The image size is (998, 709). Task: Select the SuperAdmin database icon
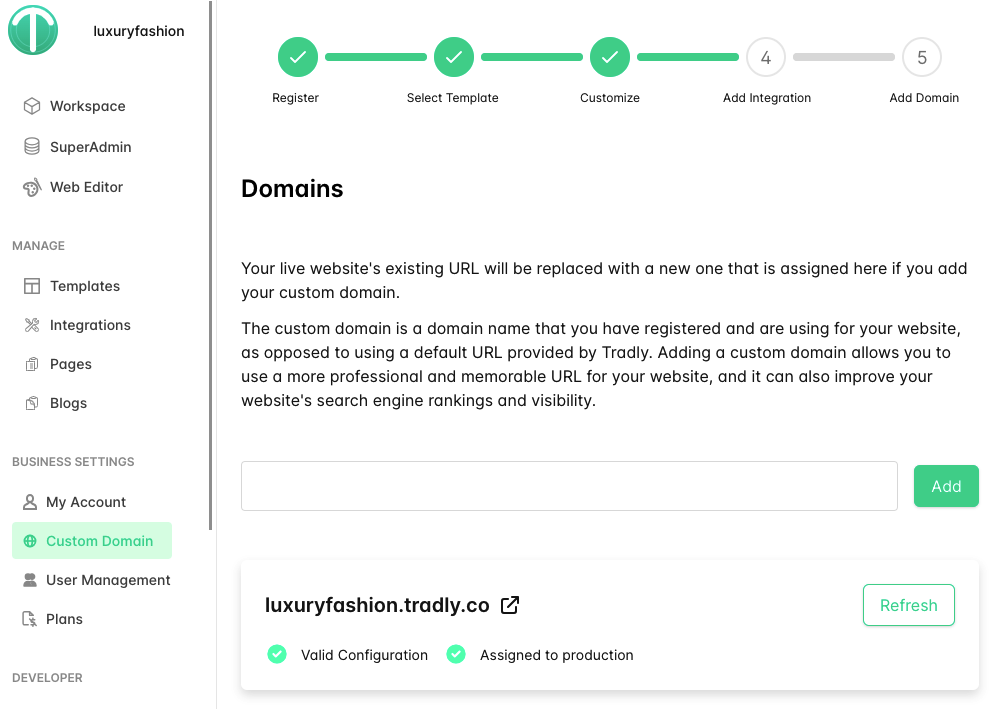[32, 147]
